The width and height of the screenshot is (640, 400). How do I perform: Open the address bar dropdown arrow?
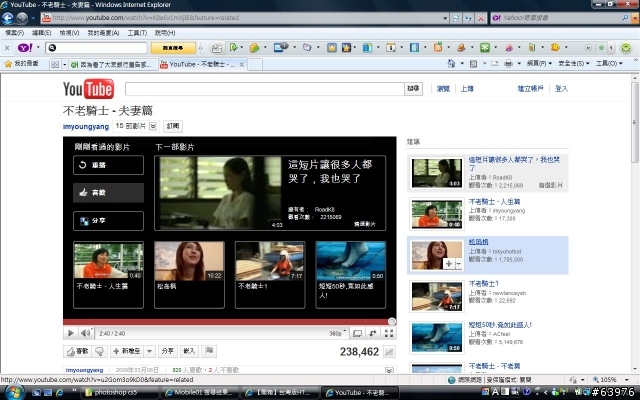tap(445, 18)
